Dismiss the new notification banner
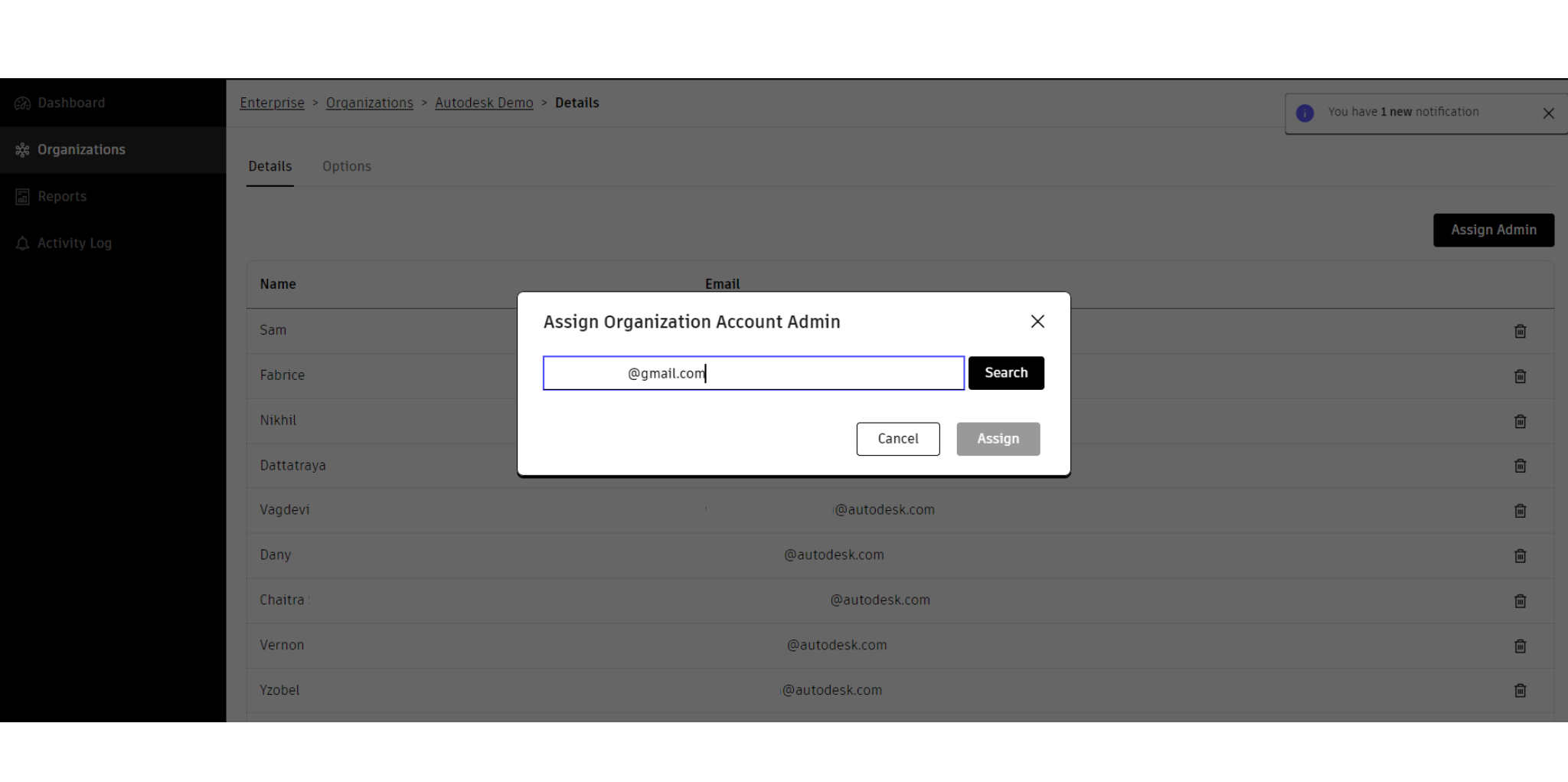The width and height of the screenshot is (1568, 782). click(1548, 113)
